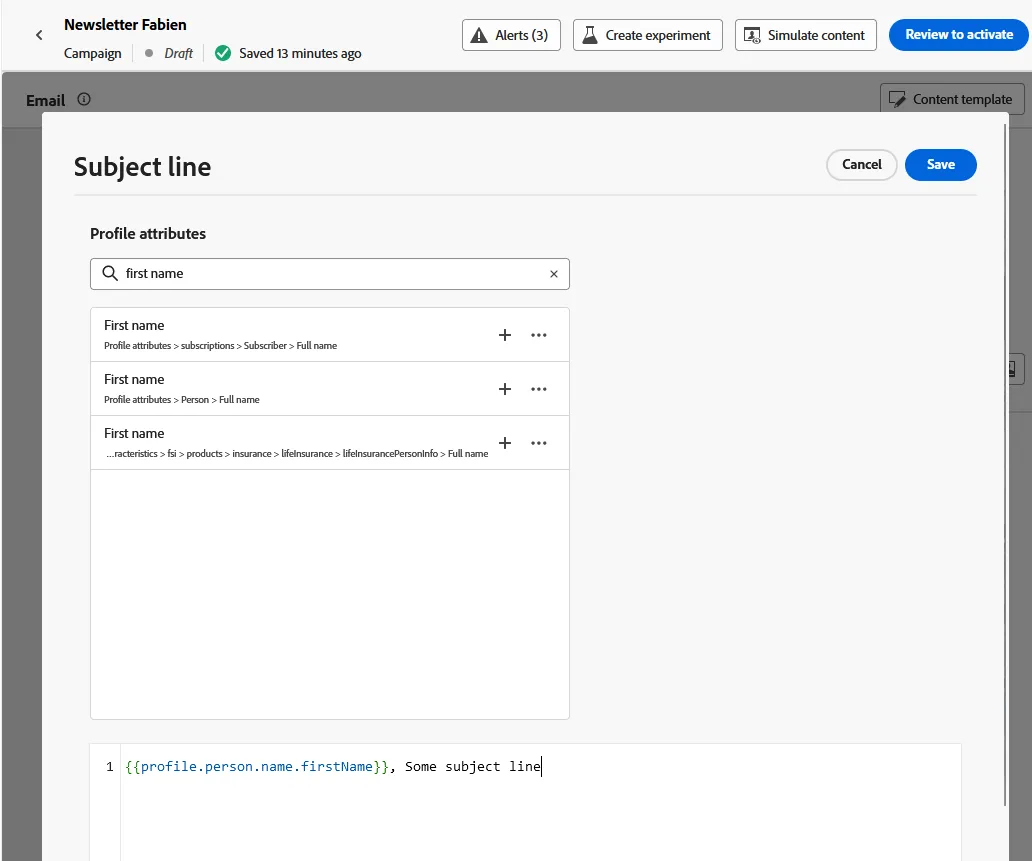
Task: Select the lifeInsurance path text
Action: pos(297,454)
